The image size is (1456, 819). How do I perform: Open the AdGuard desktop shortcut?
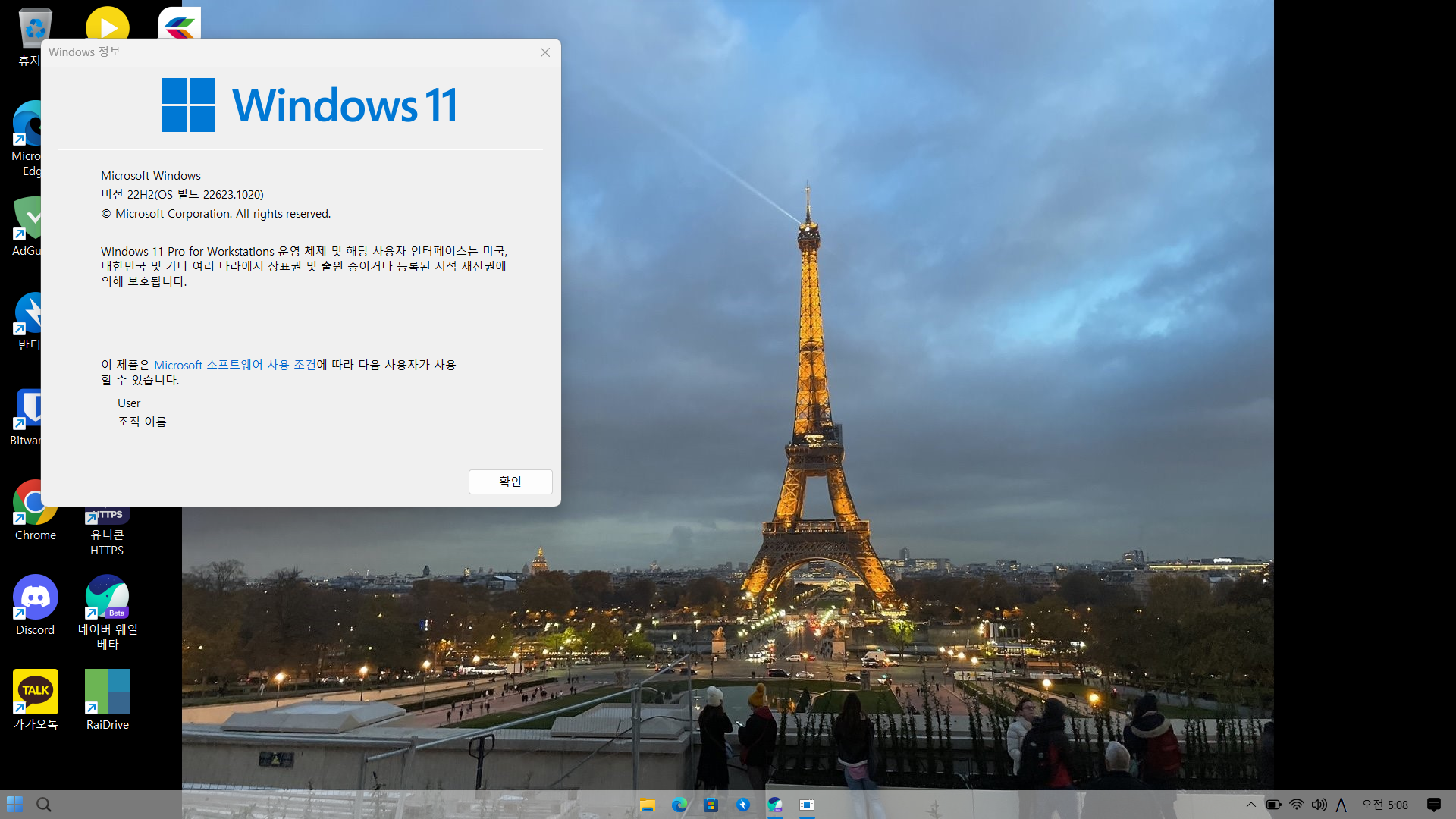tap(27, 227)
